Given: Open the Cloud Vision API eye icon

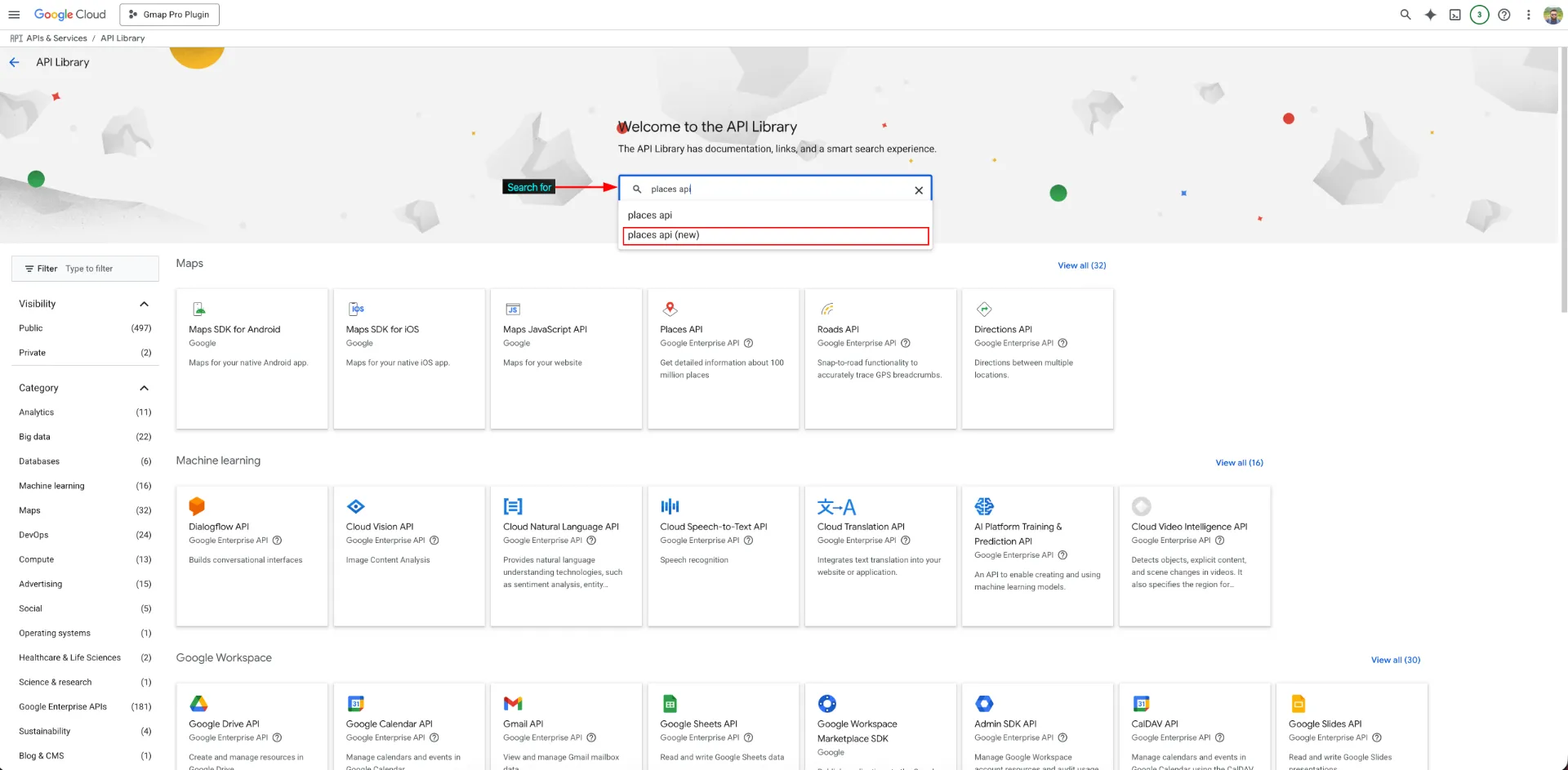Looking at the screenshot, I should [356, 506].
